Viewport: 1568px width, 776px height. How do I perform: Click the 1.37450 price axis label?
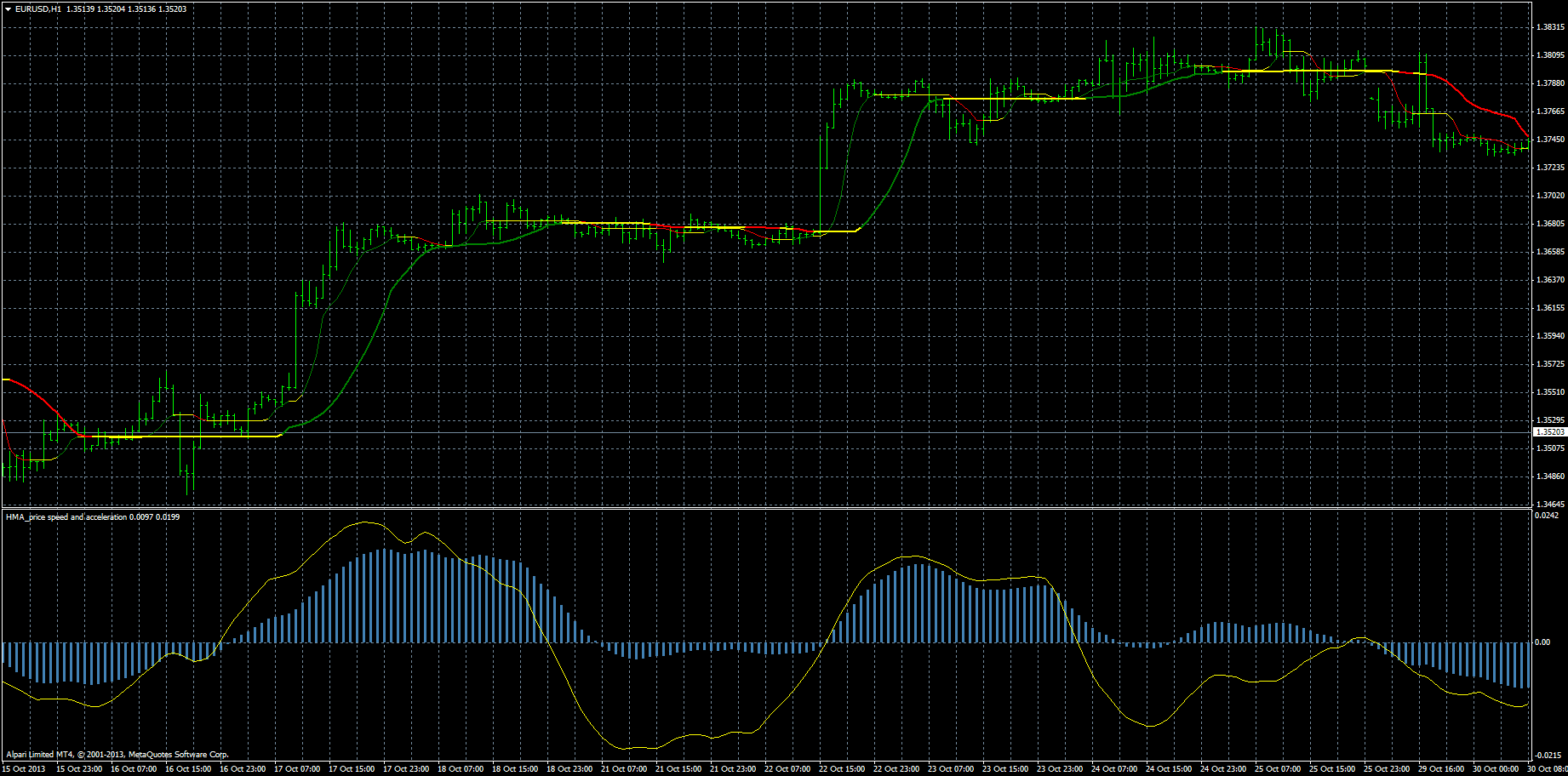click(x=1550, y=140)
